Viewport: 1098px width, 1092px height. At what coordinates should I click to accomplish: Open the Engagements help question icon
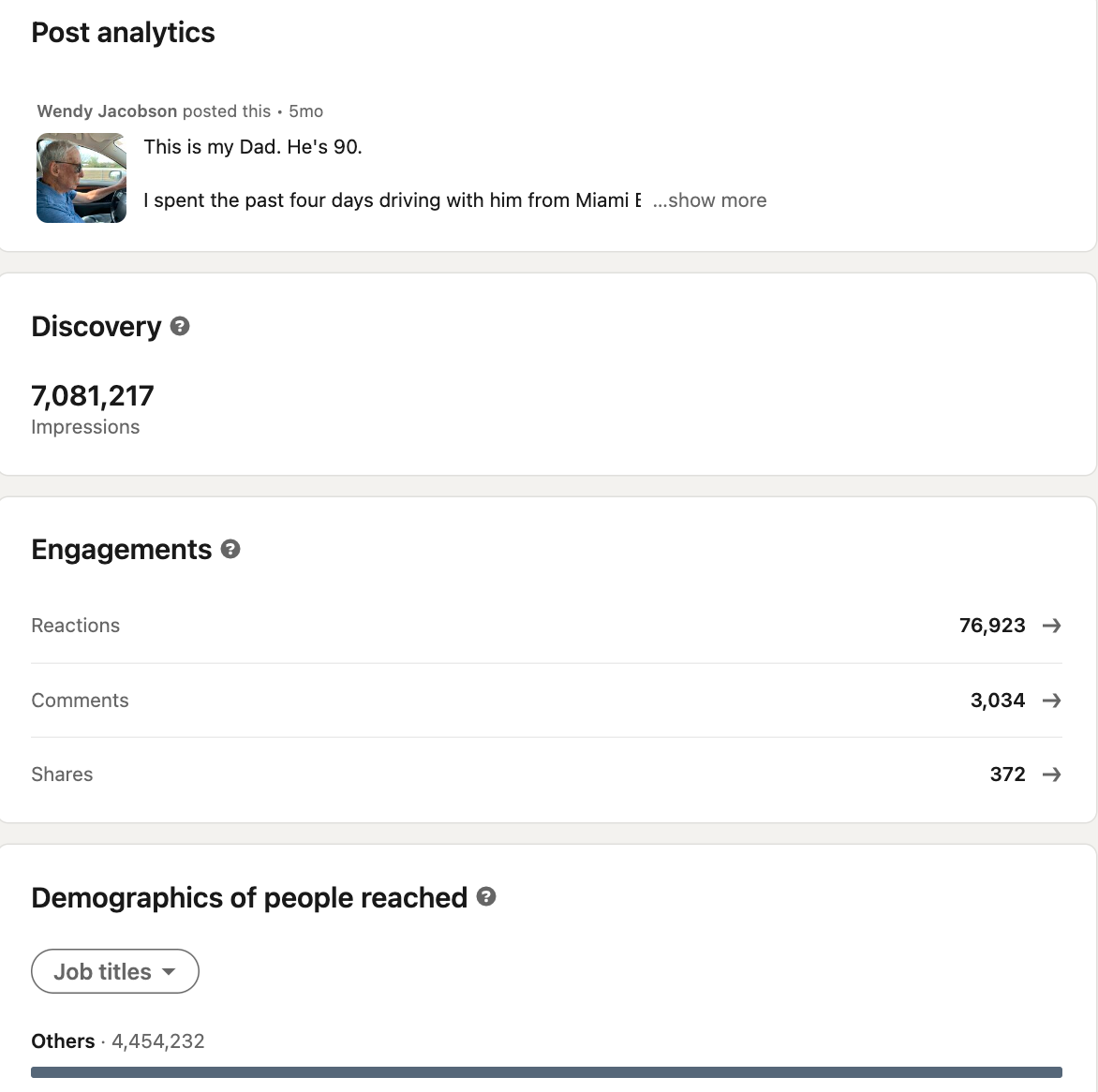pyautogui.click(x=230, y=549)
